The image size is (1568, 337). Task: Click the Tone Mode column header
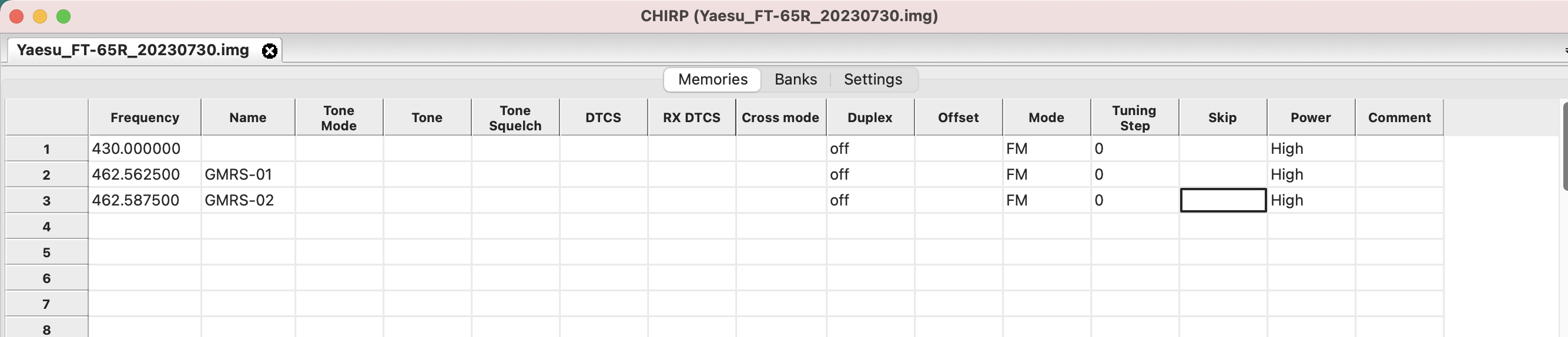339,117
